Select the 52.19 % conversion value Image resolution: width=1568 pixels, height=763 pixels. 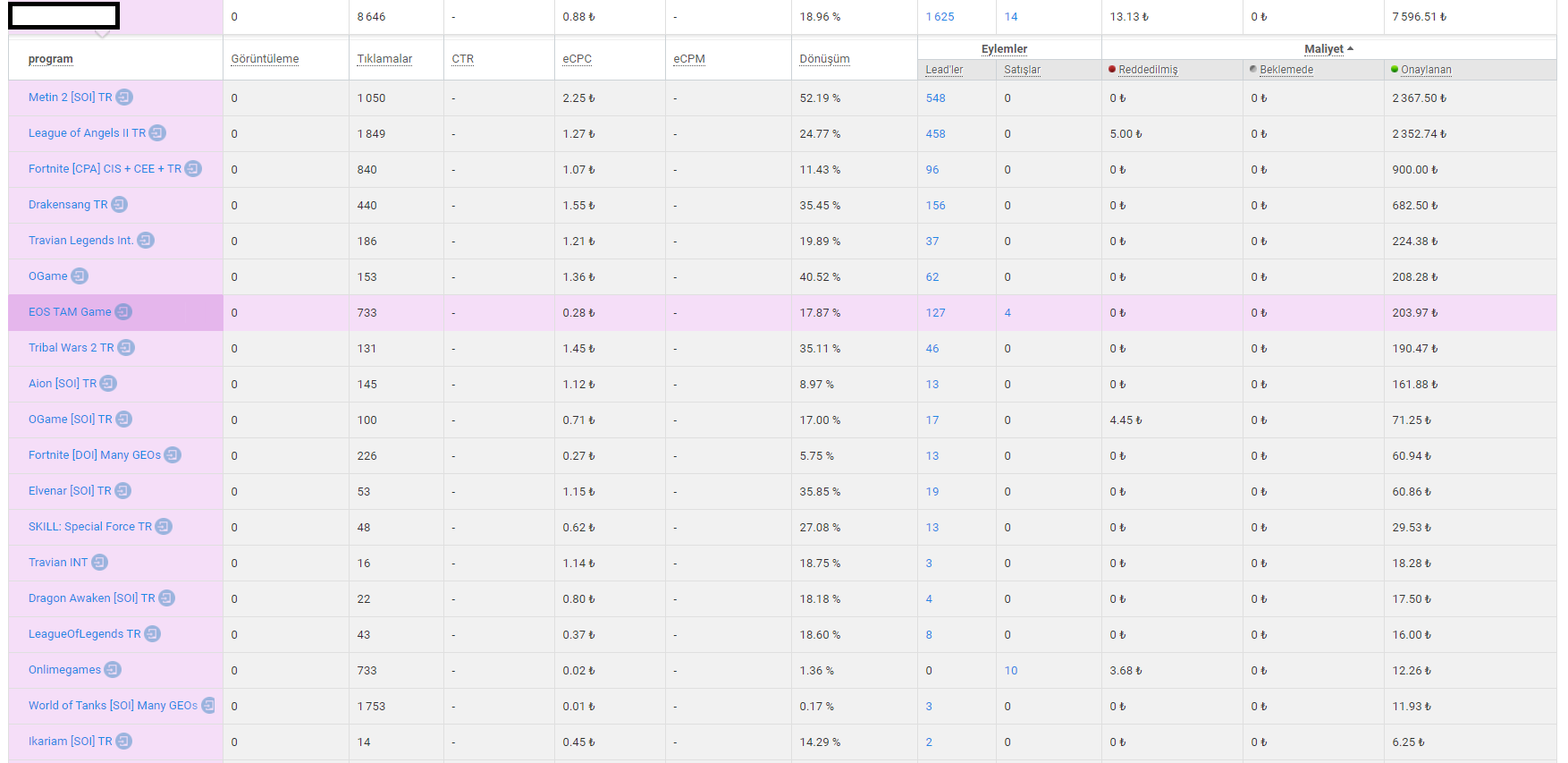click(821, 98)
